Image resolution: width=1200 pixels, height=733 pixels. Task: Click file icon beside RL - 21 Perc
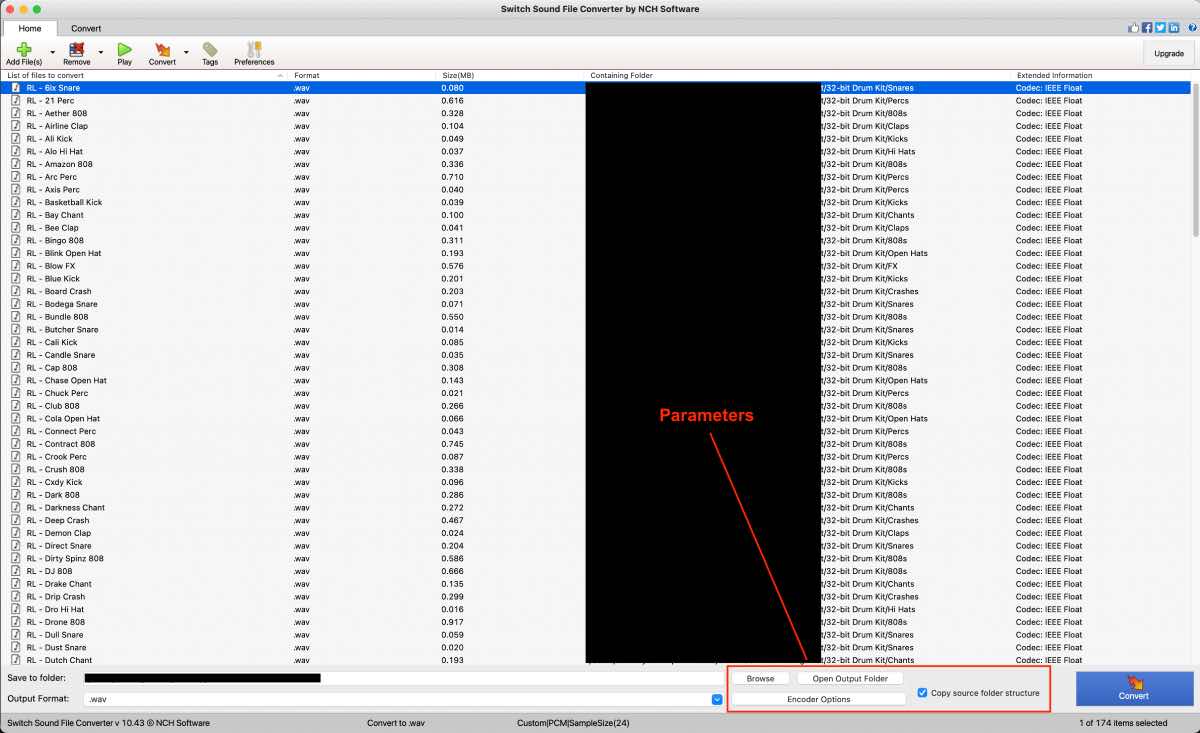pos(15,100)
